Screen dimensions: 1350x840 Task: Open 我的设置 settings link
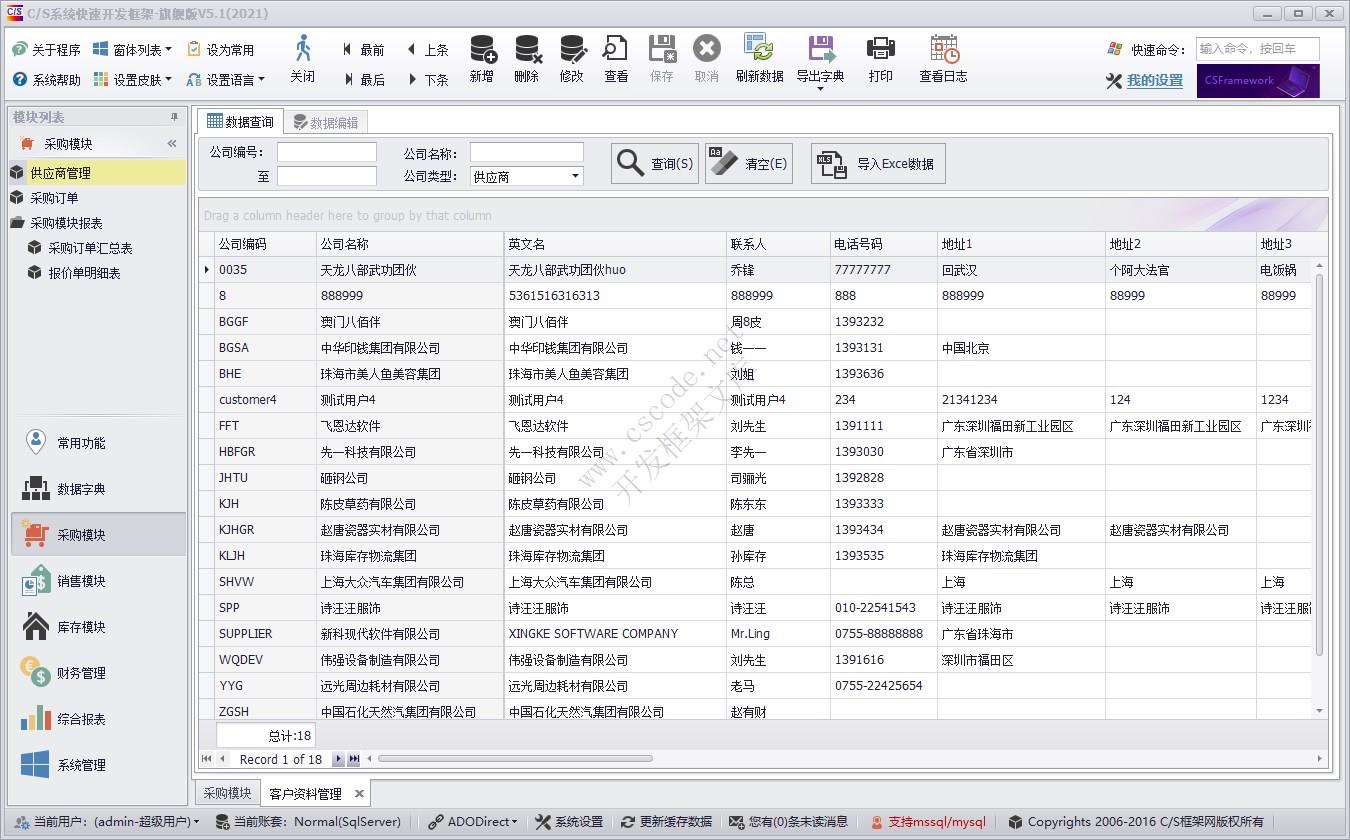pyautogui.click(x=1155, y=81)
